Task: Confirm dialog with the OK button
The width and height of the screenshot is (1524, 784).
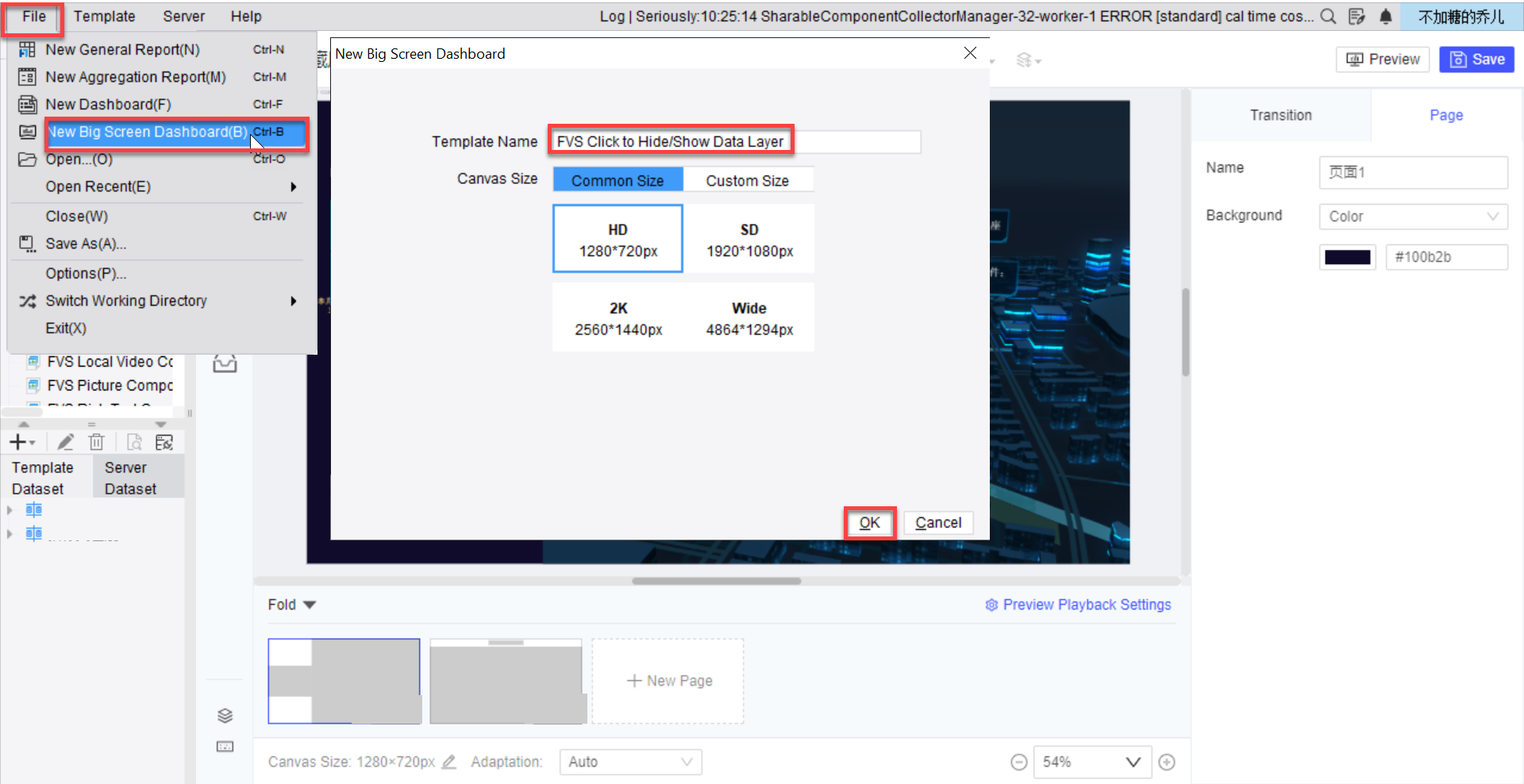Action: click(869, 523)
